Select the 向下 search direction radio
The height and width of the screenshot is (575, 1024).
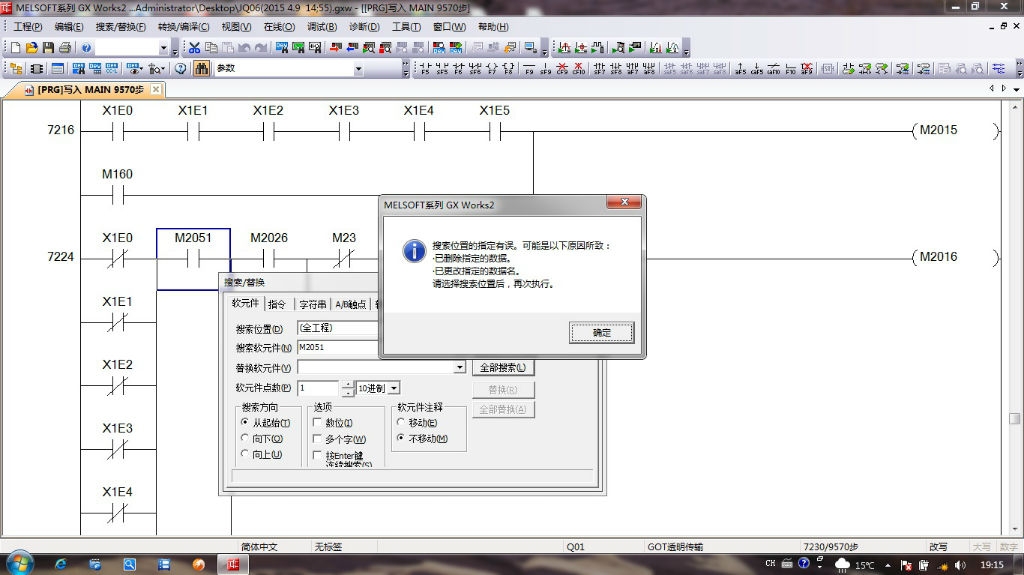click(x=245, y=438)
